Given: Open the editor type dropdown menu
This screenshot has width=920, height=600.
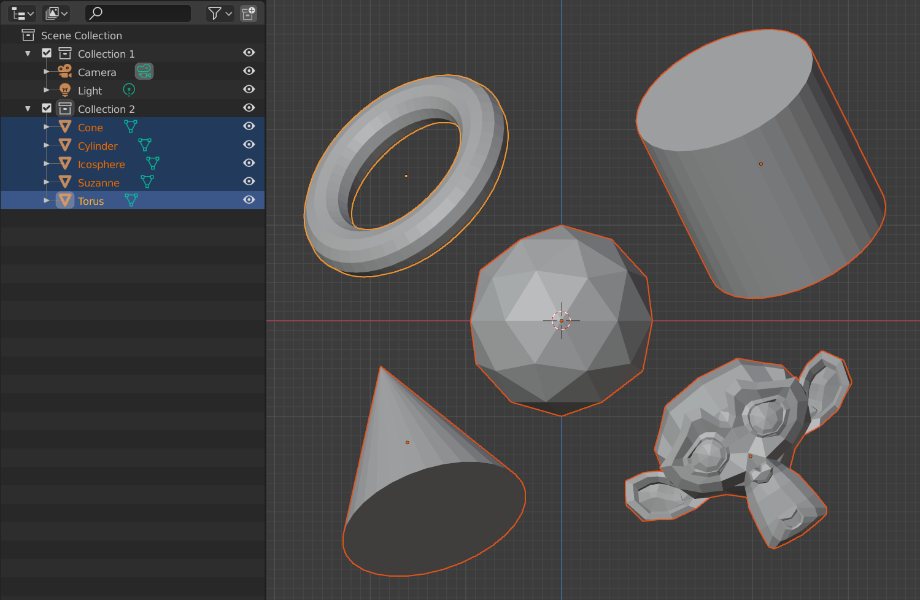Looking at the screenshot, I should click(x=22, y=13).
